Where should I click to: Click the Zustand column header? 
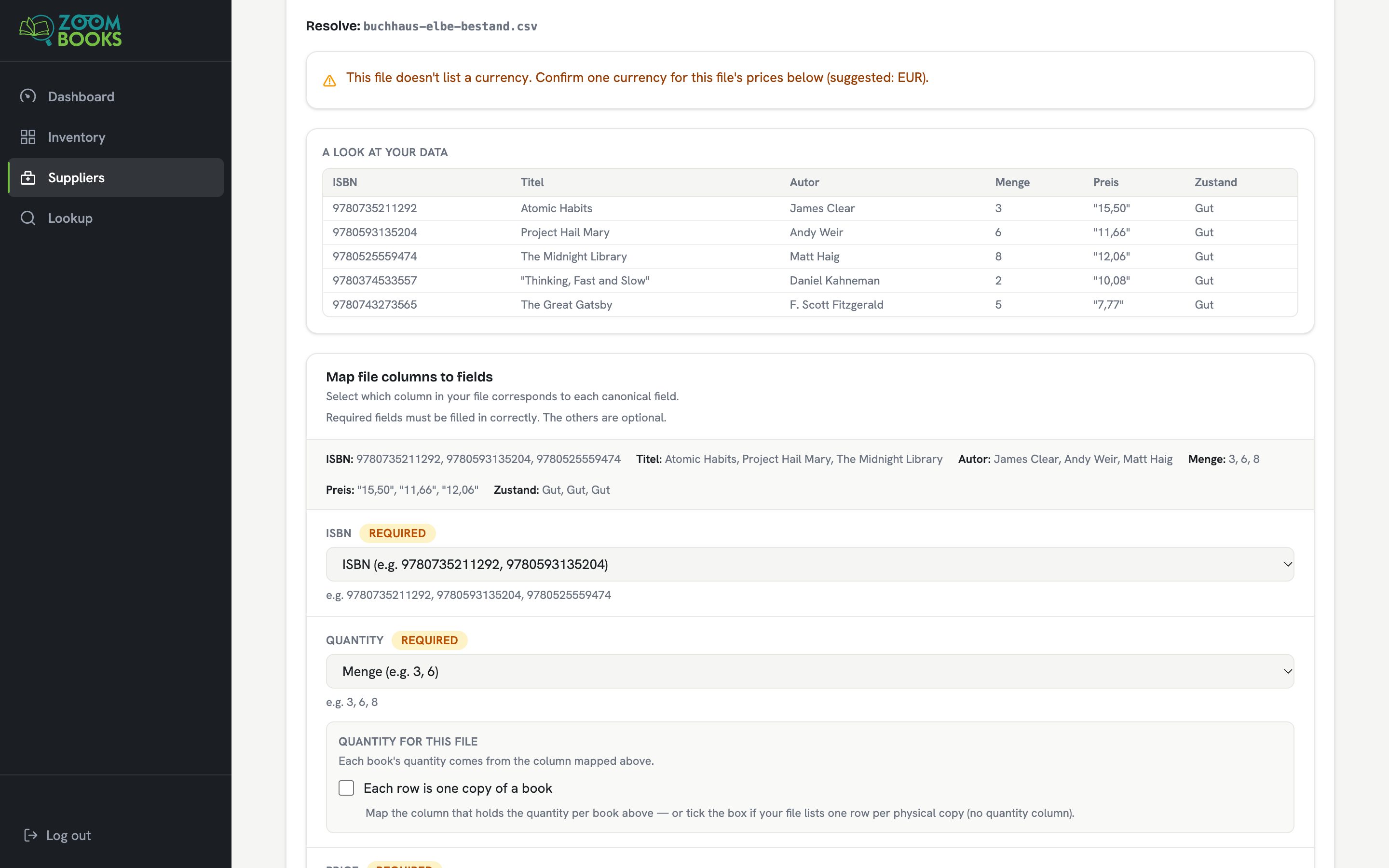point(1216,183)
